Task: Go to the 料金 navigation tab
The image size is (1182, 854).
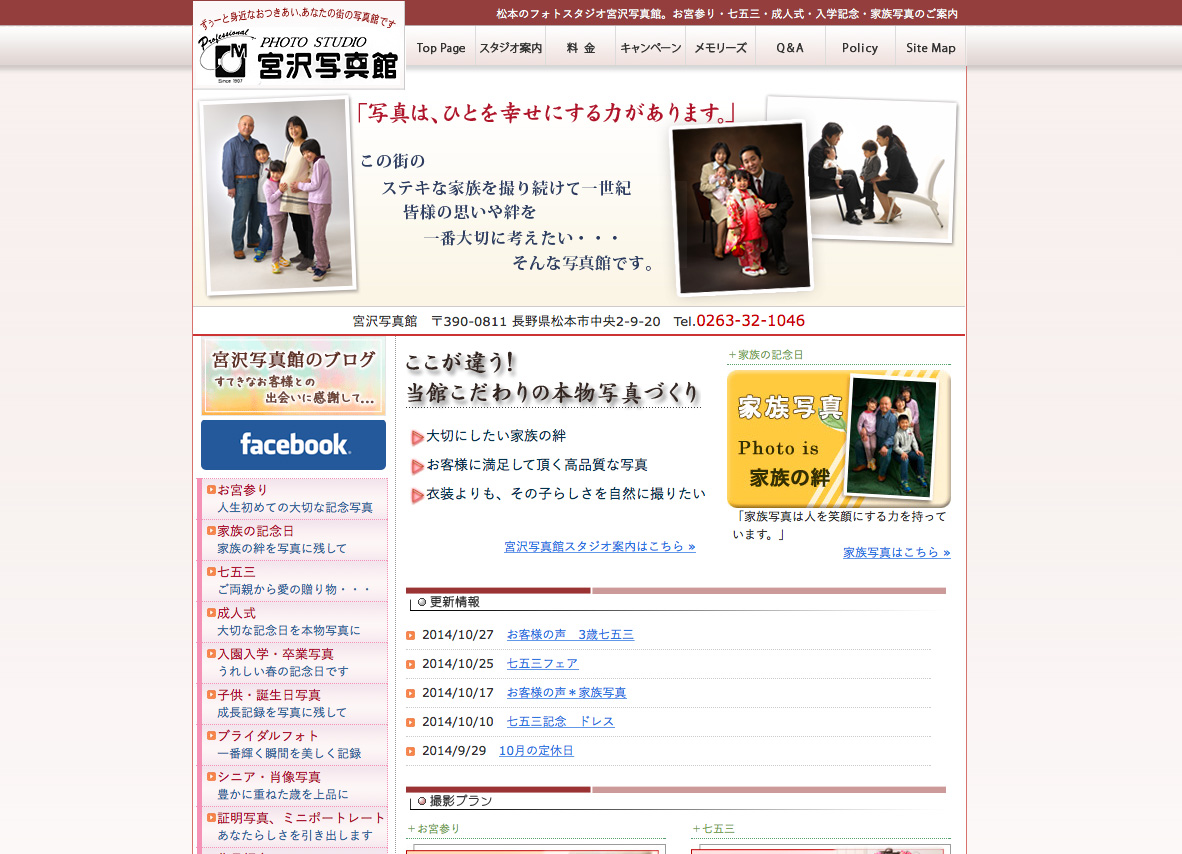Action: [x=580, y=48]
